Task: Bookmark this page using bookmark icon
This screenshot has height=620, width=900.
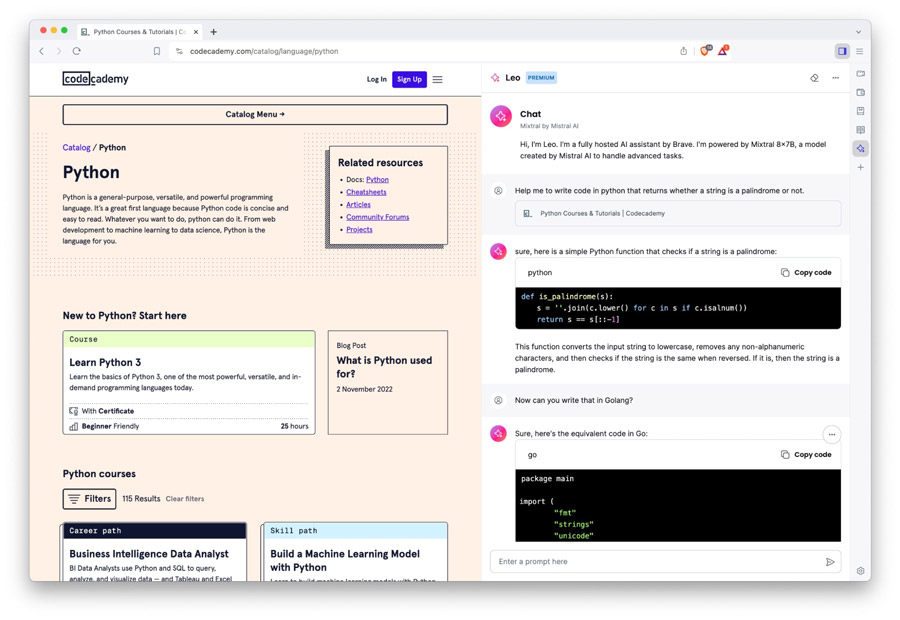Action: (x=157, y=51)
